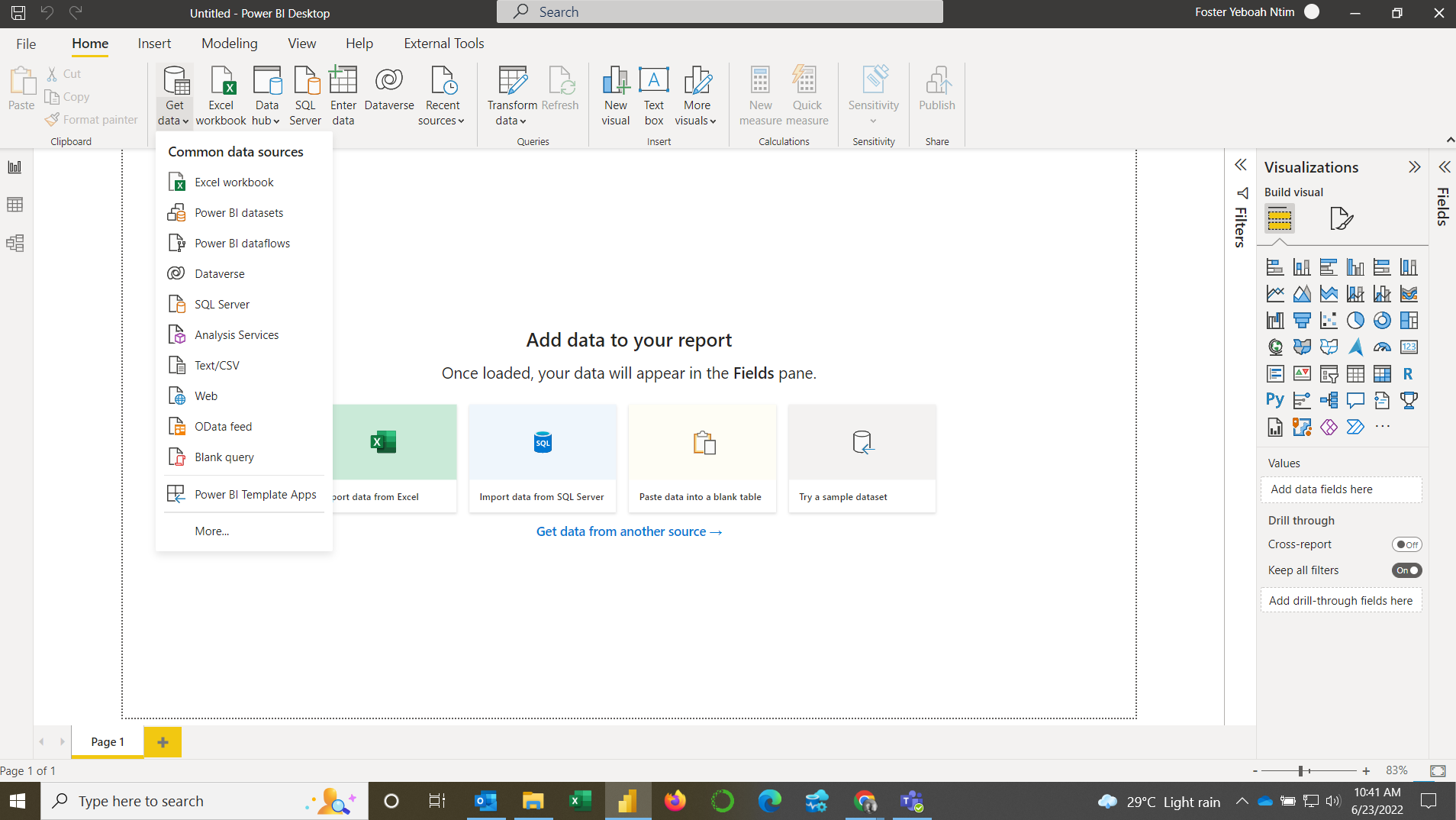Open Try a sample dataset card
This screenshot has height=820, width=1456.
click(x=862, y=458)
